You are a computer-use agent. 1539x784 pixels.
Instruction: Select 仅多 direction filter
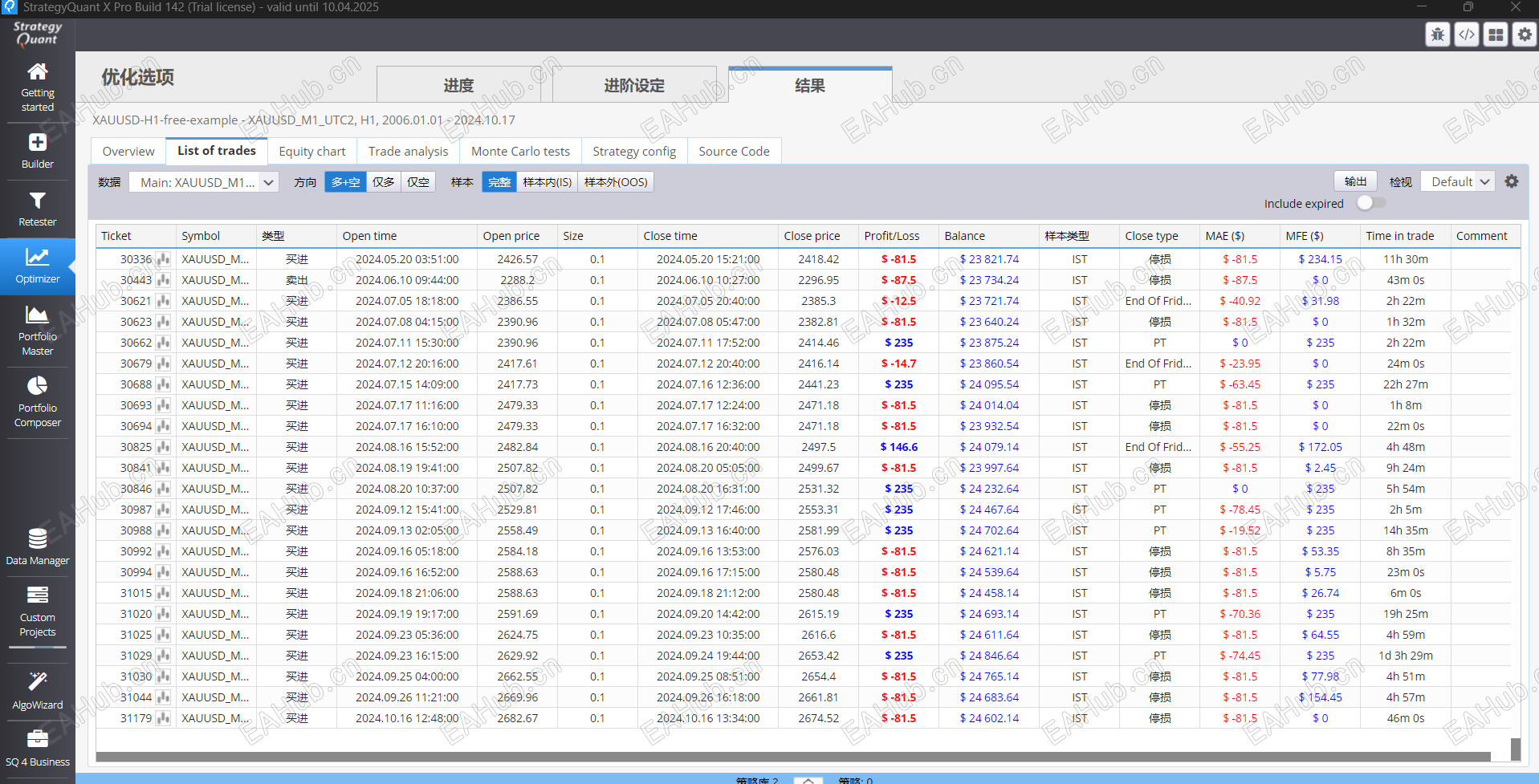384,182
